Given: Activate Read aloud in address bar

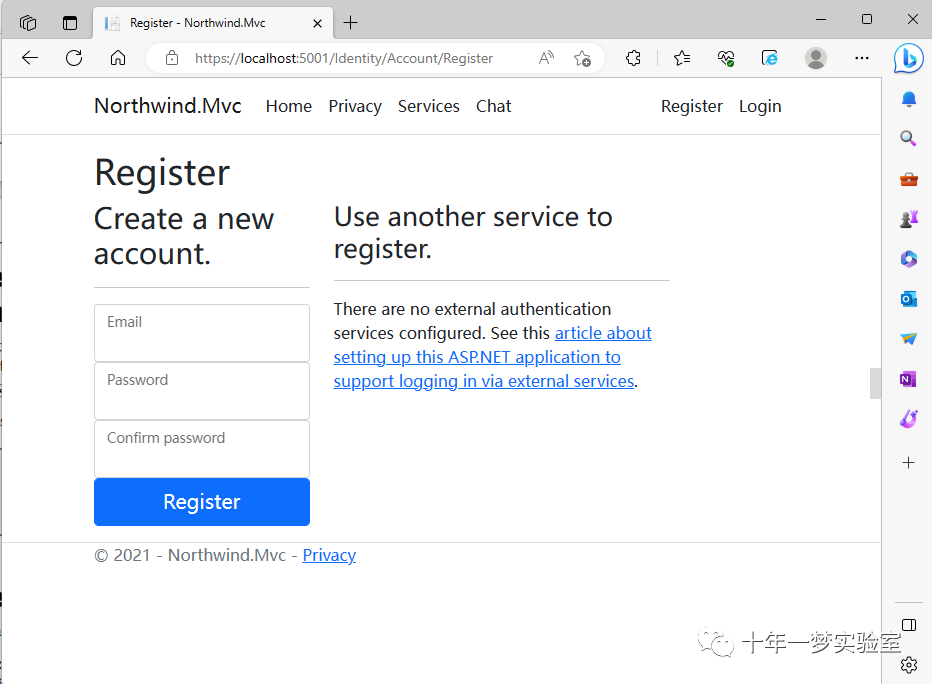Looking at the screenshot, I should click(546, 58).
